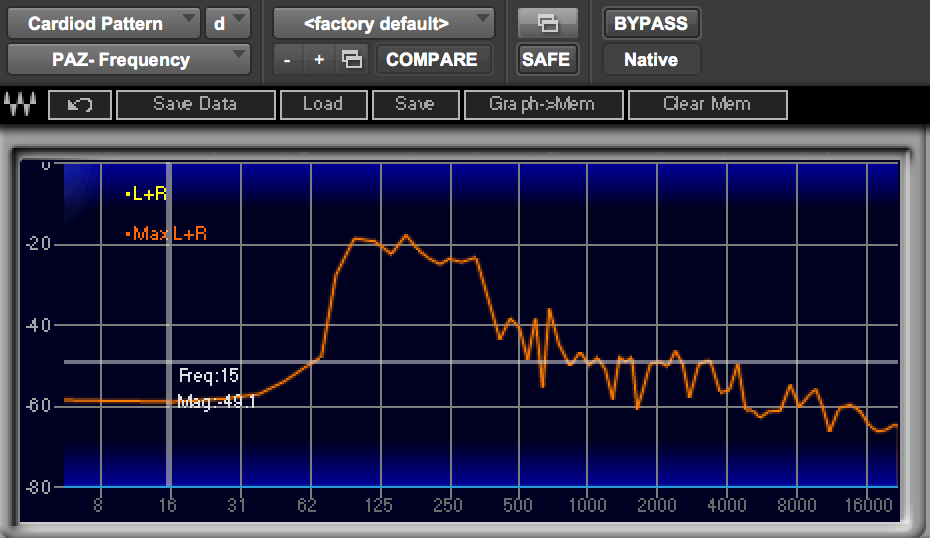Screen dimensions: 930x538
Task: Toggle the BYPASS button
Action: click(x=651, y=23)
